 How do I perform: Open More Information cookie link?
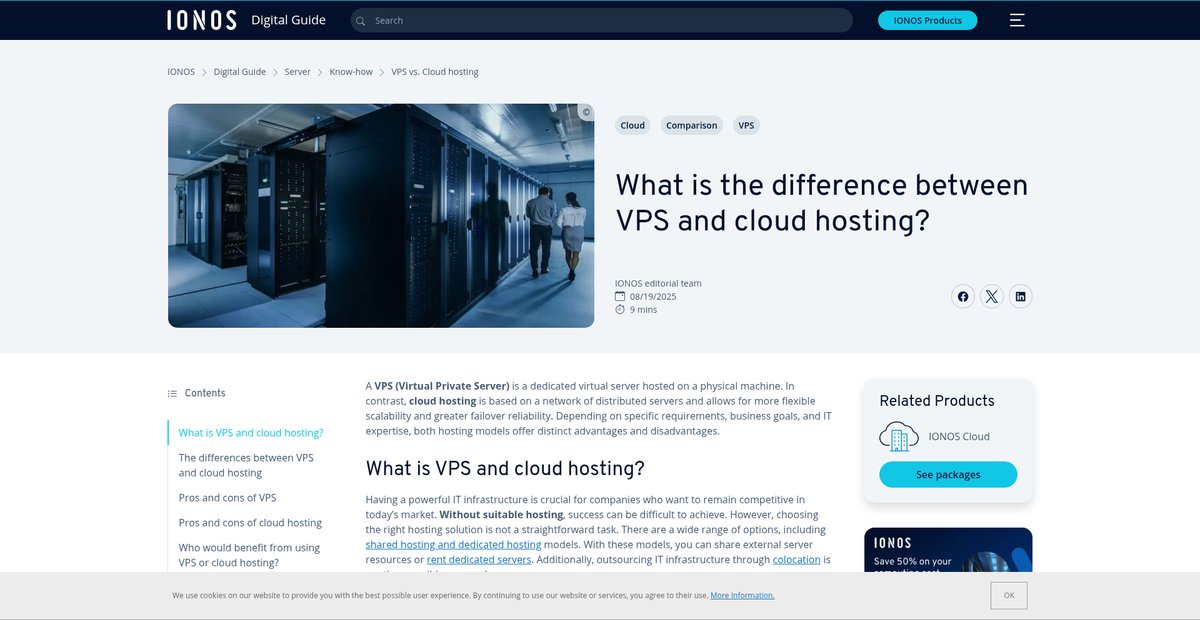coord(742,595)
